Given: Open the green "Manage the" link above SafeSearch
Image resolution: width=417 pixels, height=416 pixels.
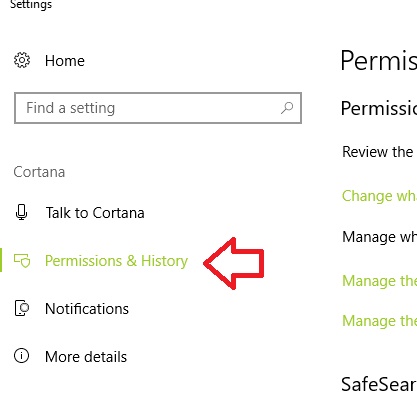Looking at the screenshot, I should point(379,321).
